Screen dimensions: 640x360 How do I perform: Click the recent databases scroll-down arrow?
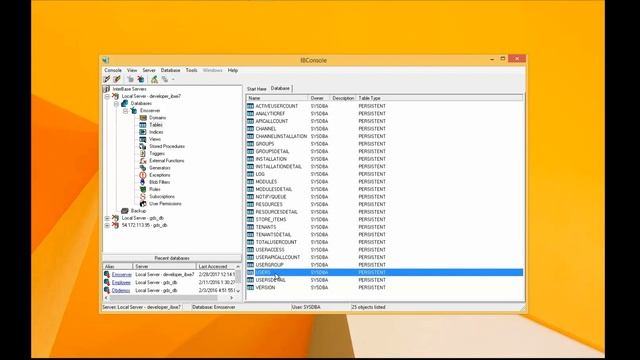coord(238,291)
